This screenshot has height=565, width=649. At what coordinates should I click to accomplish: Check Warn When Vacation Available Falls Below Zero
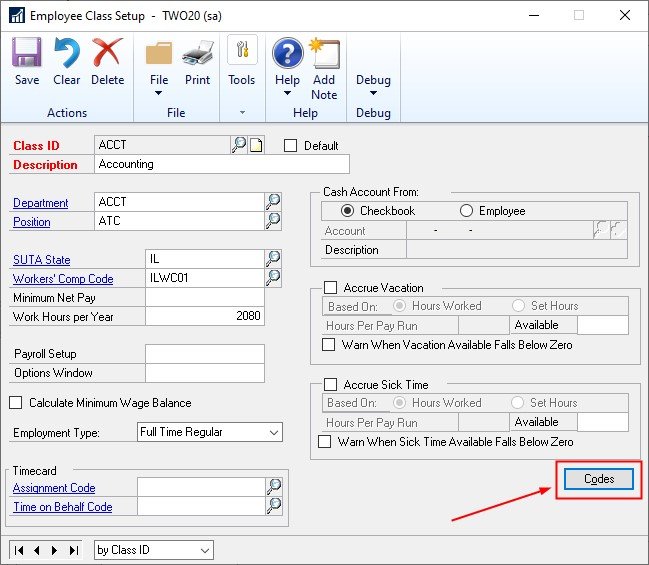pos(329,344)
